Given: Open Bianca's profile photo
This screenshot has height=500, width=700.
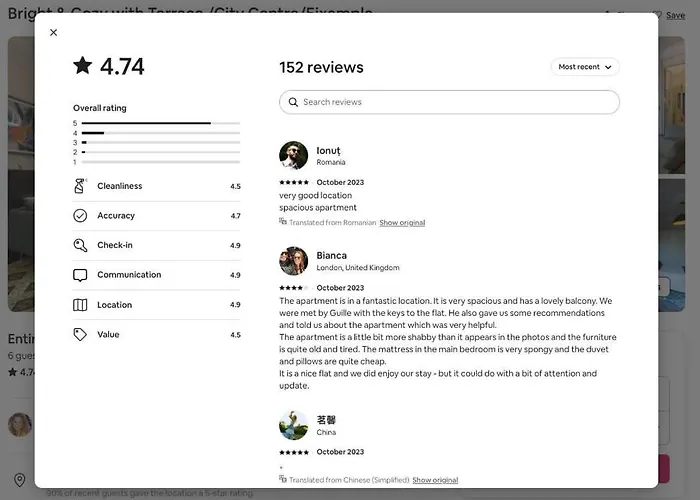Looking at the screenshot, I should coord(293,261).
